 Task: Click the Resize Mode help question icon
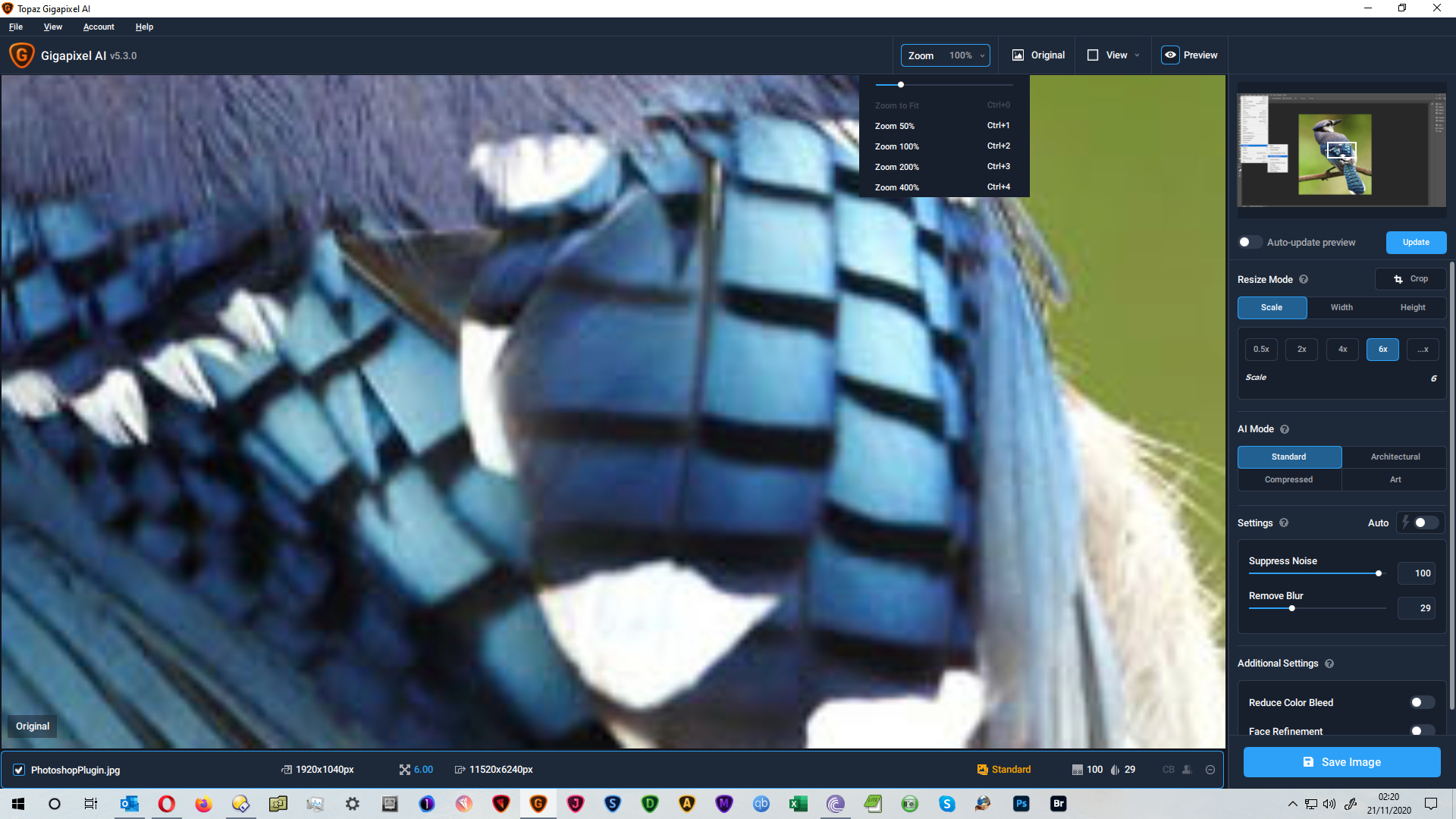1304,279
